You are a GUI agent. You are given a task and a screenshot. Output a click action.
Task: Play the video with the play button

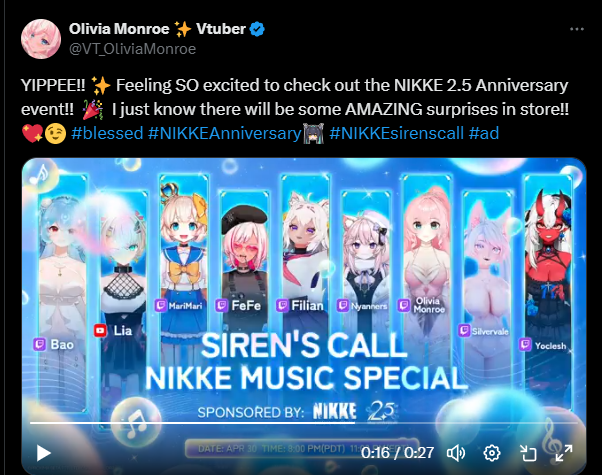[x=44, y=453]
